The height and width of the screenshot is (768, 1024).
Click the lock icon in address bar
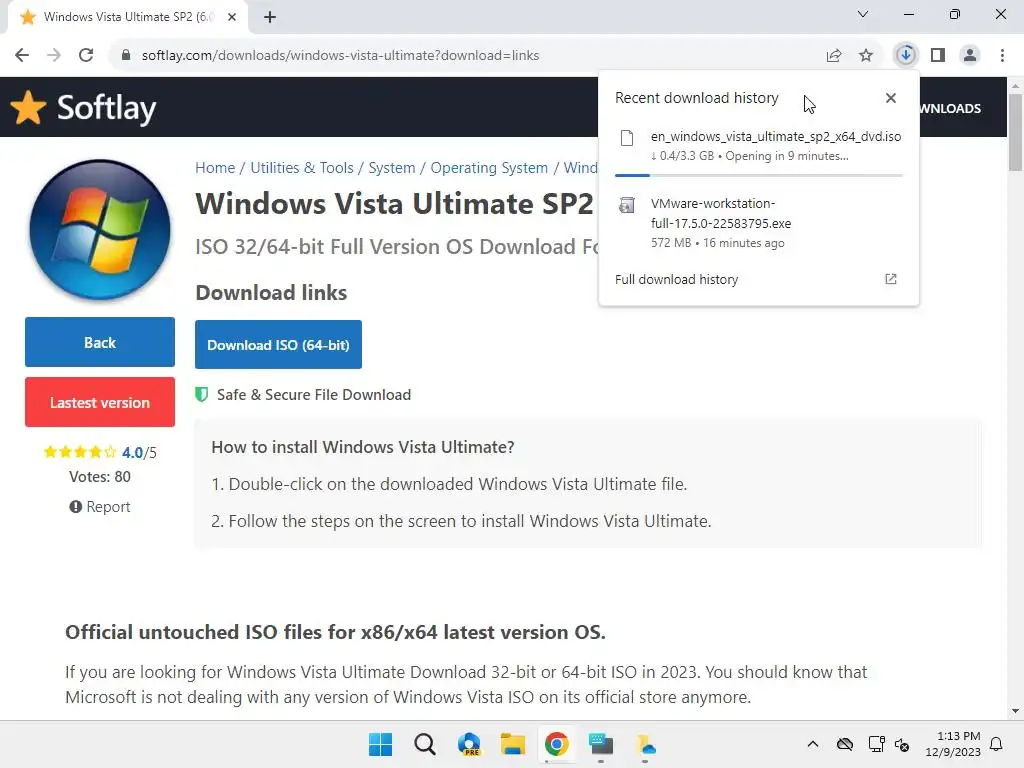pyautogui.click(x=126, y=56)
